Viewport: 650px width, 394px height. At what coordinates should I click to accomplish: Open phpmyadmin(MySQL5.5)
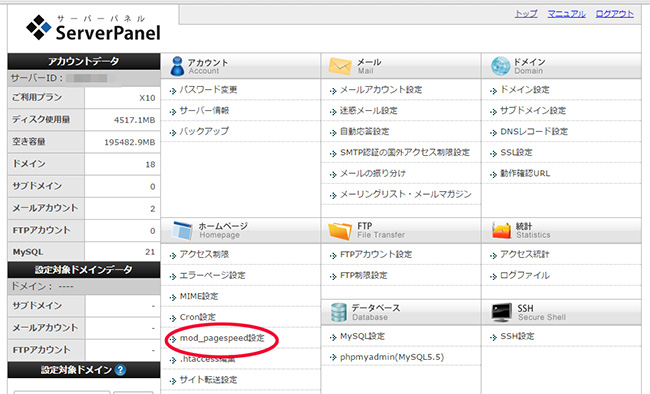click(x=392, y=357)
